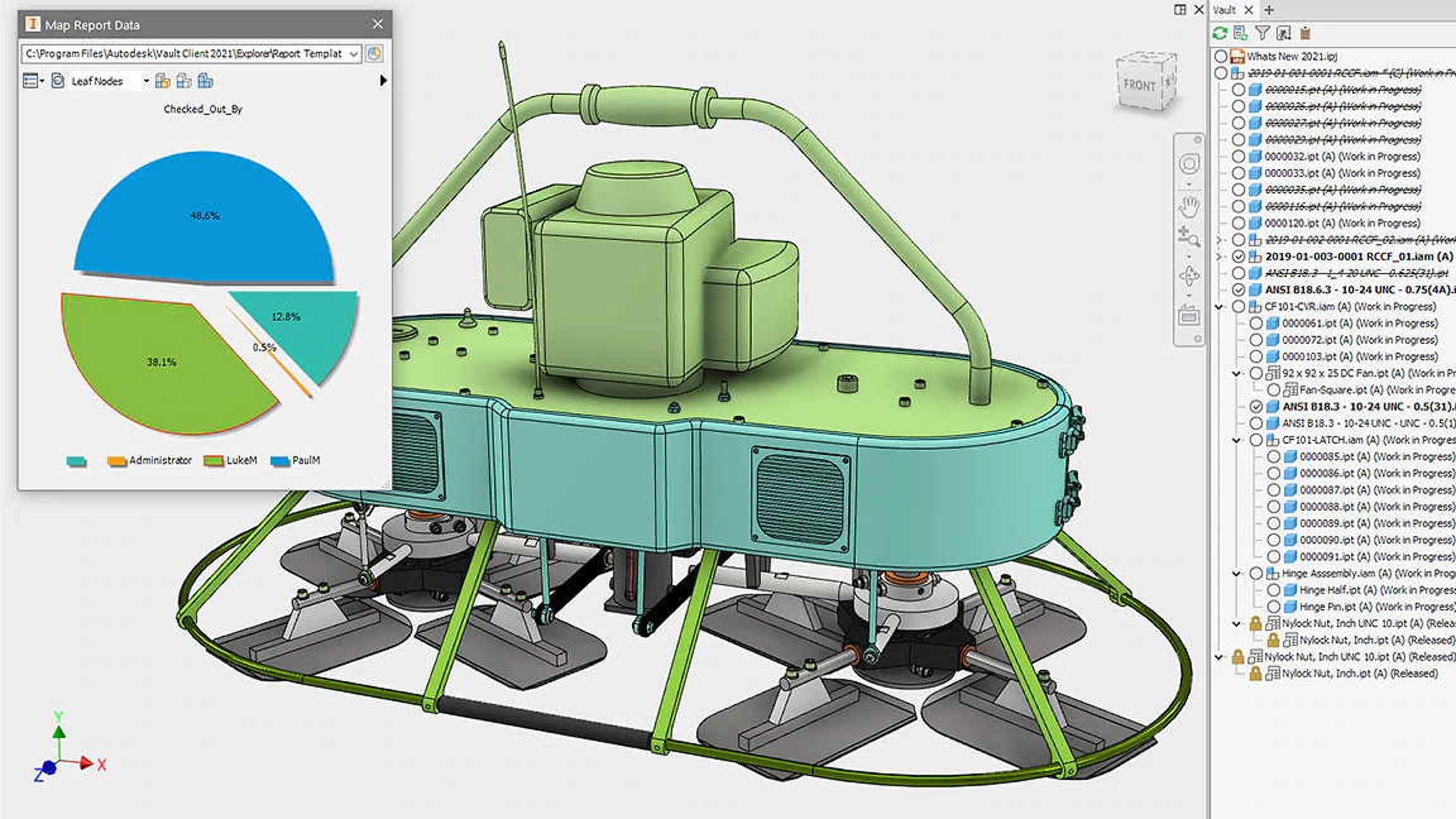Switch to the Vault tab
Viewport: 1456px width, 819px height.
pos(1225,10)
